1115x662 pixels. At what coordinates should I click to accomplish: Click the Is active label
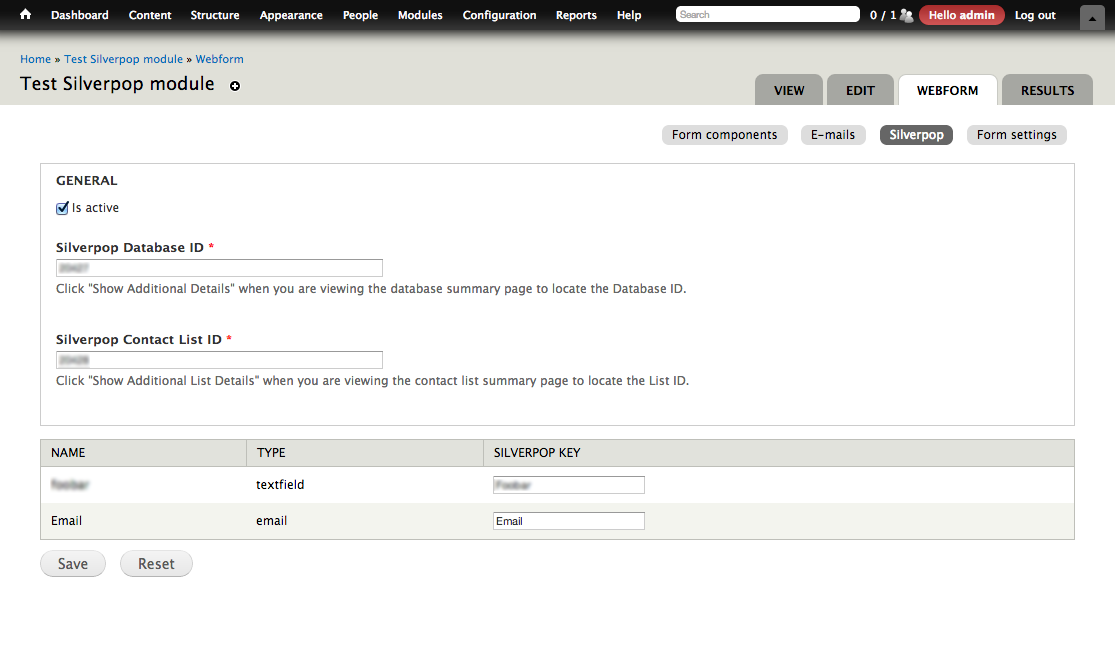95,208
